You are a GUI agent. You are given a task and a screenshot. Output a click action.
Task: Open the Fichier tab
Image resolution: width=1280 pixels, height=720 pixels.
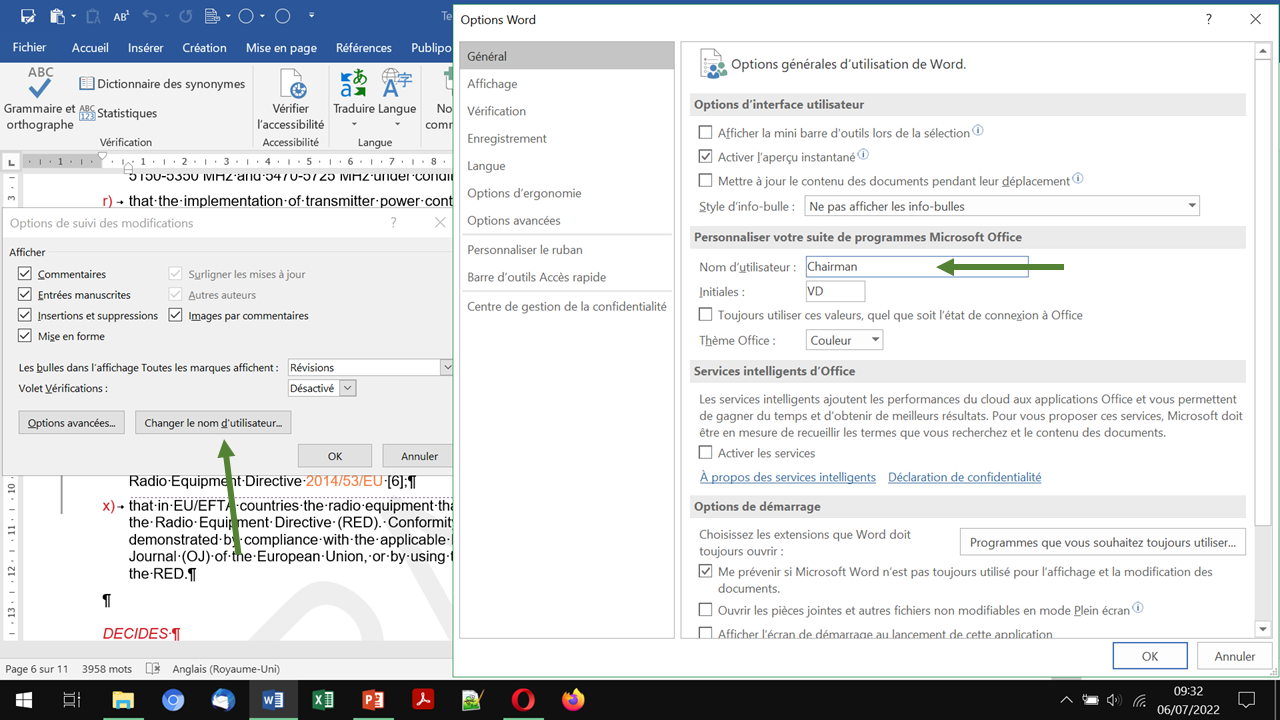[x=29, y=47]
